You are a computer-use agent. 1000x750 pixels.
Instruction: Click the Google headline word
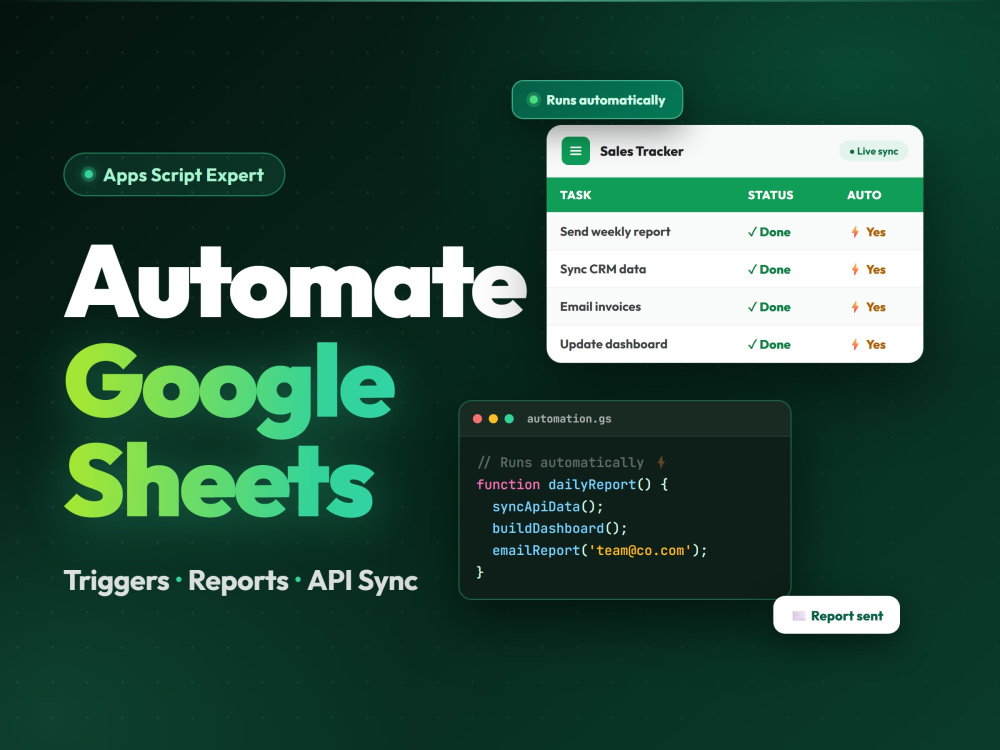point(230,389)
